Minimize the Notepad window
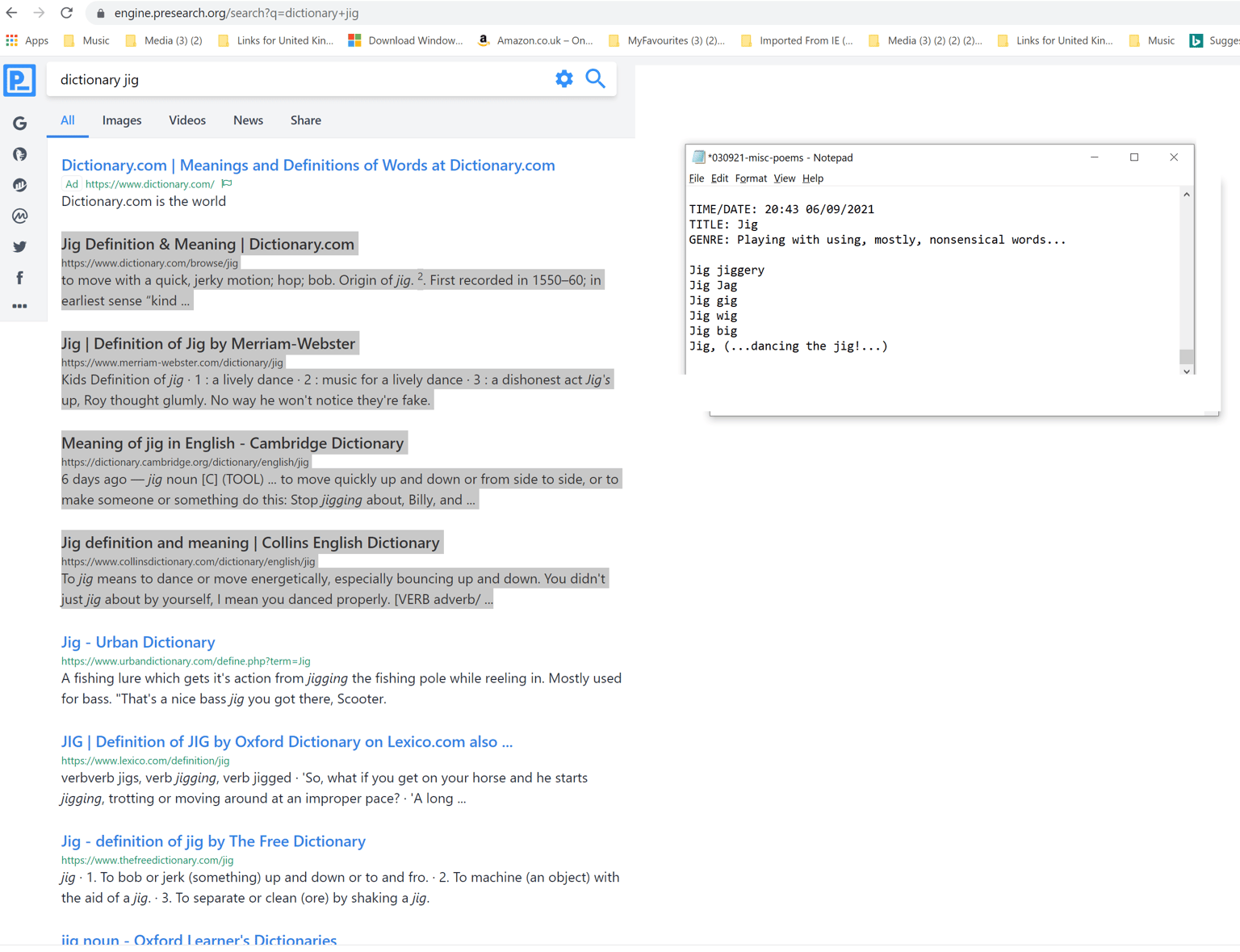 coord(1095,157)
